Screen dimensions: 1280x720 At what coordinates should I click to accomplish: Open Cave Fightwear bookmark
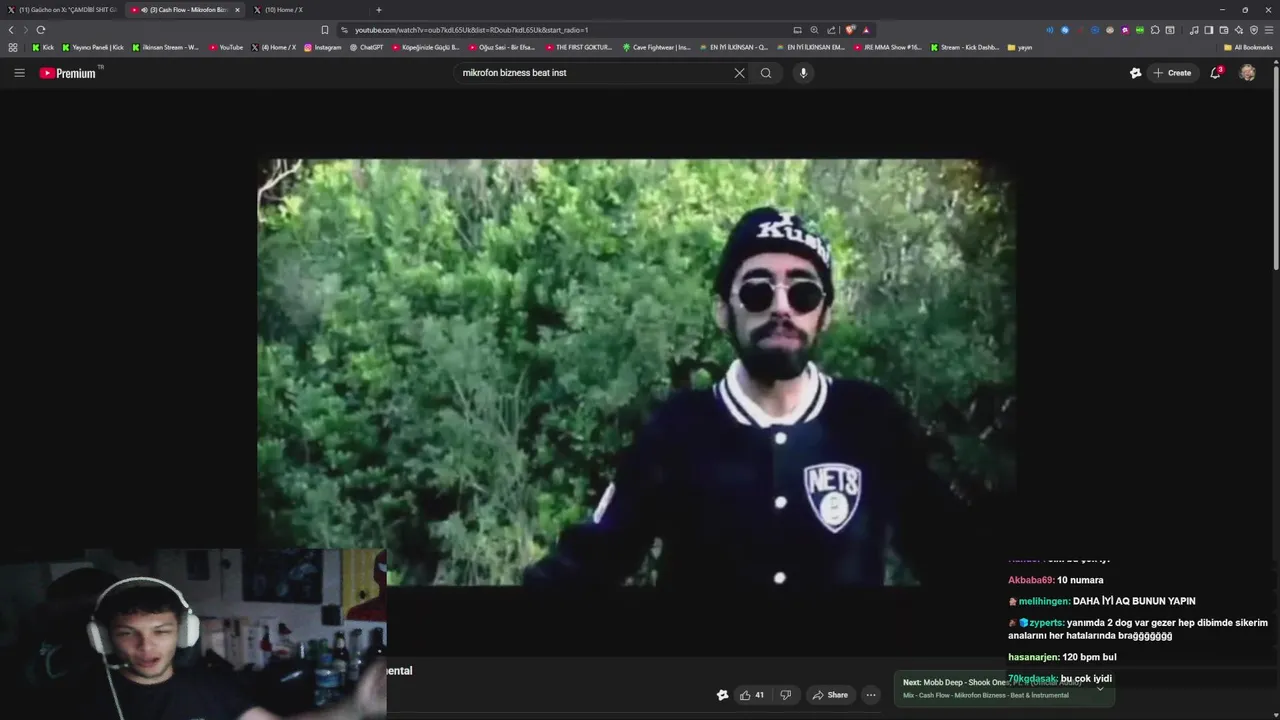point(656,47)
